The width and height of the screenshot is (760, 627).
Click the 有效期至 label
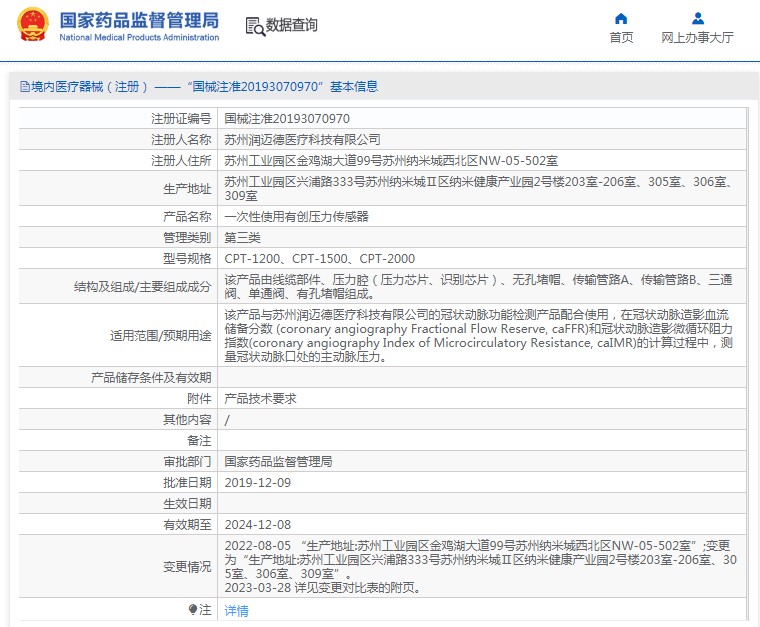187,524
